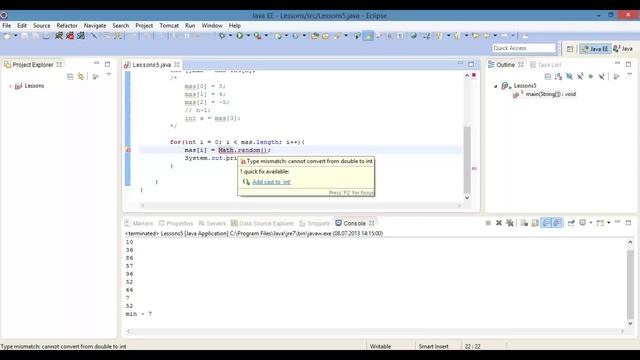This screenshot has height=360, width=640.
Task: Switch to the Data Source Explorer tab
Action: point(262,223)
